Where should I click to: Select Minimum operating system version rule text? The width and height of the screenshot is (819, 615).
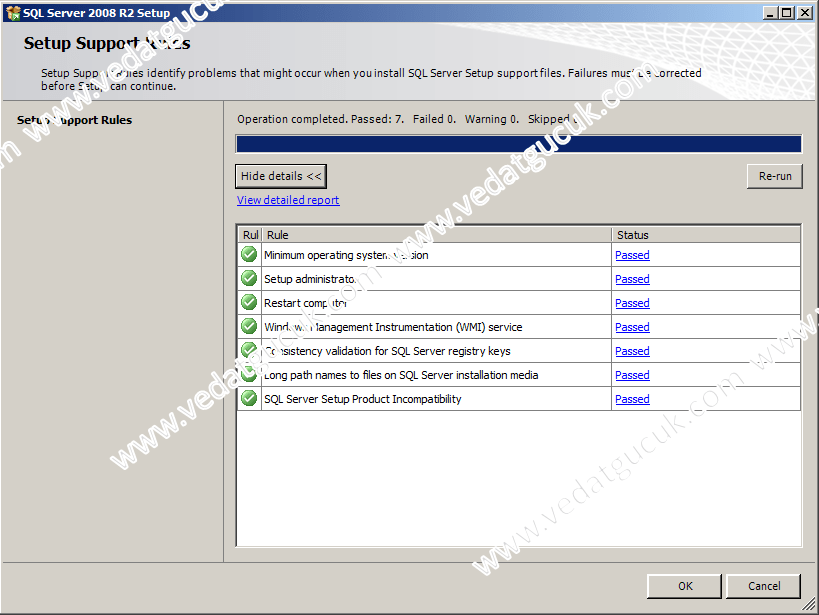346,255
